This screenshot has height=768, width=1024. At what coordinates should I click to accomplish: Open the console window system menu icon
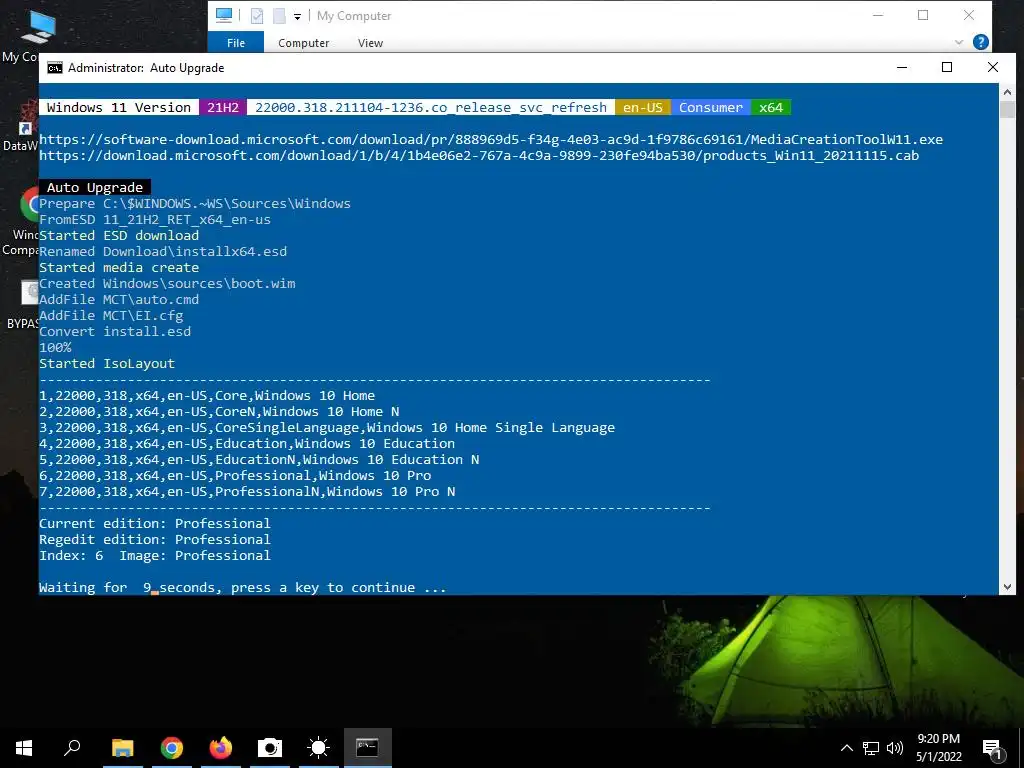pos(55,68)
